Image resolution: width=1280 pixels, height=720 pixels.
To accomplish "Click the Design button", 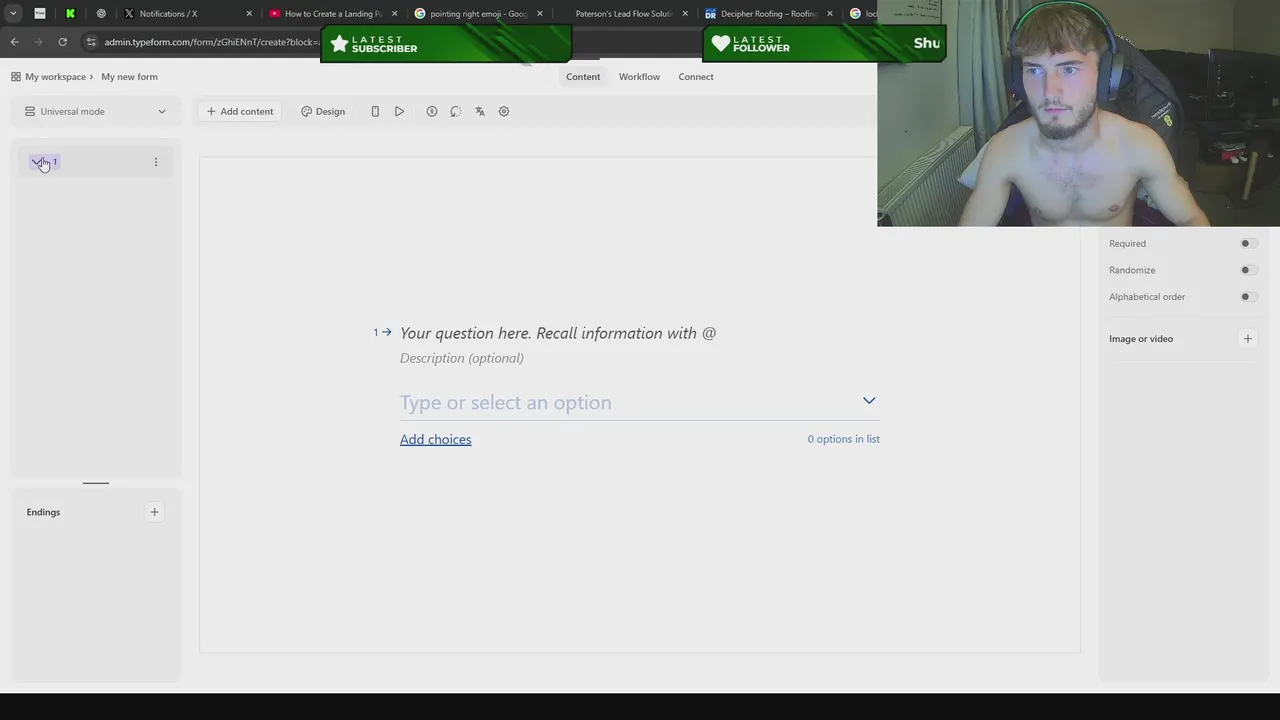I will (323, 111).
